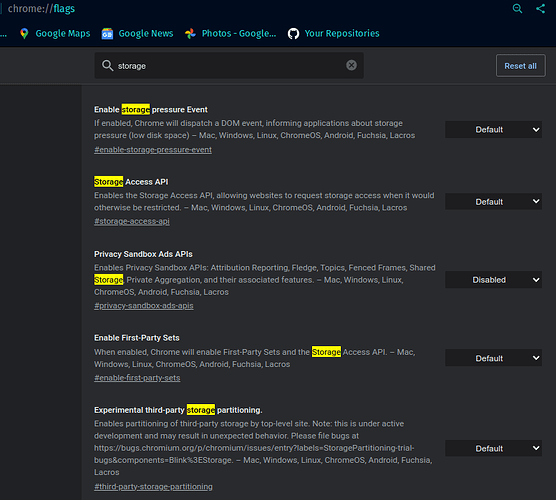Open dropdown for Enable First-Party Sets
This screenshot has width=556, height=500.
click(493, 358)
